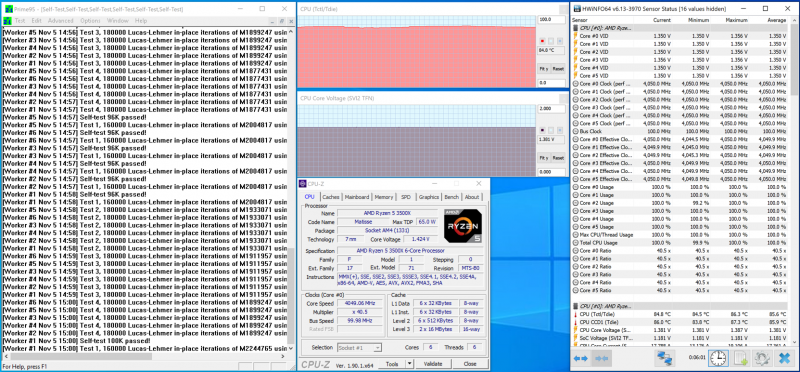Open Prime95 Options menu
Screen dimensions: 800x372
[x=90, y=21]
